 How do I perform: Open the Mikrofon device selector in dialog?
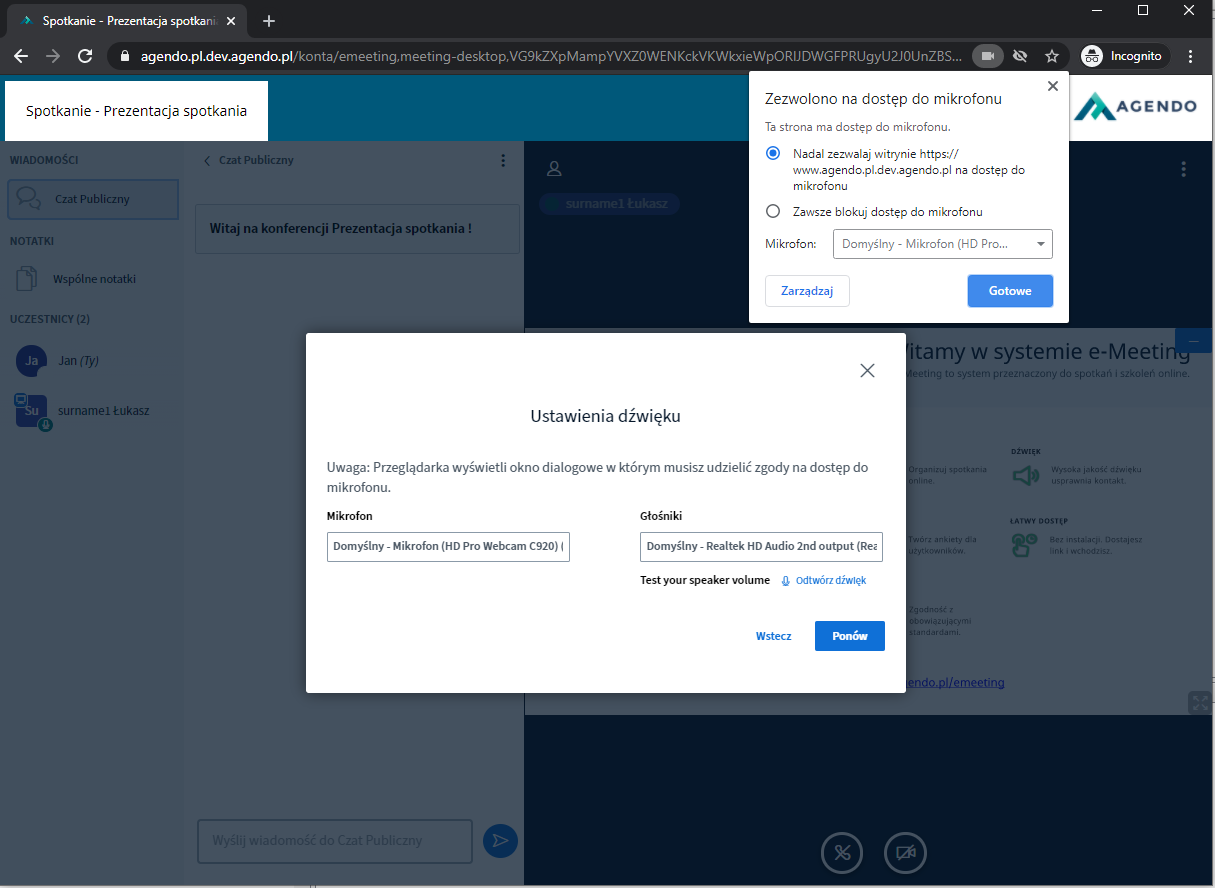pyautogui.click(x=448, y=547)
